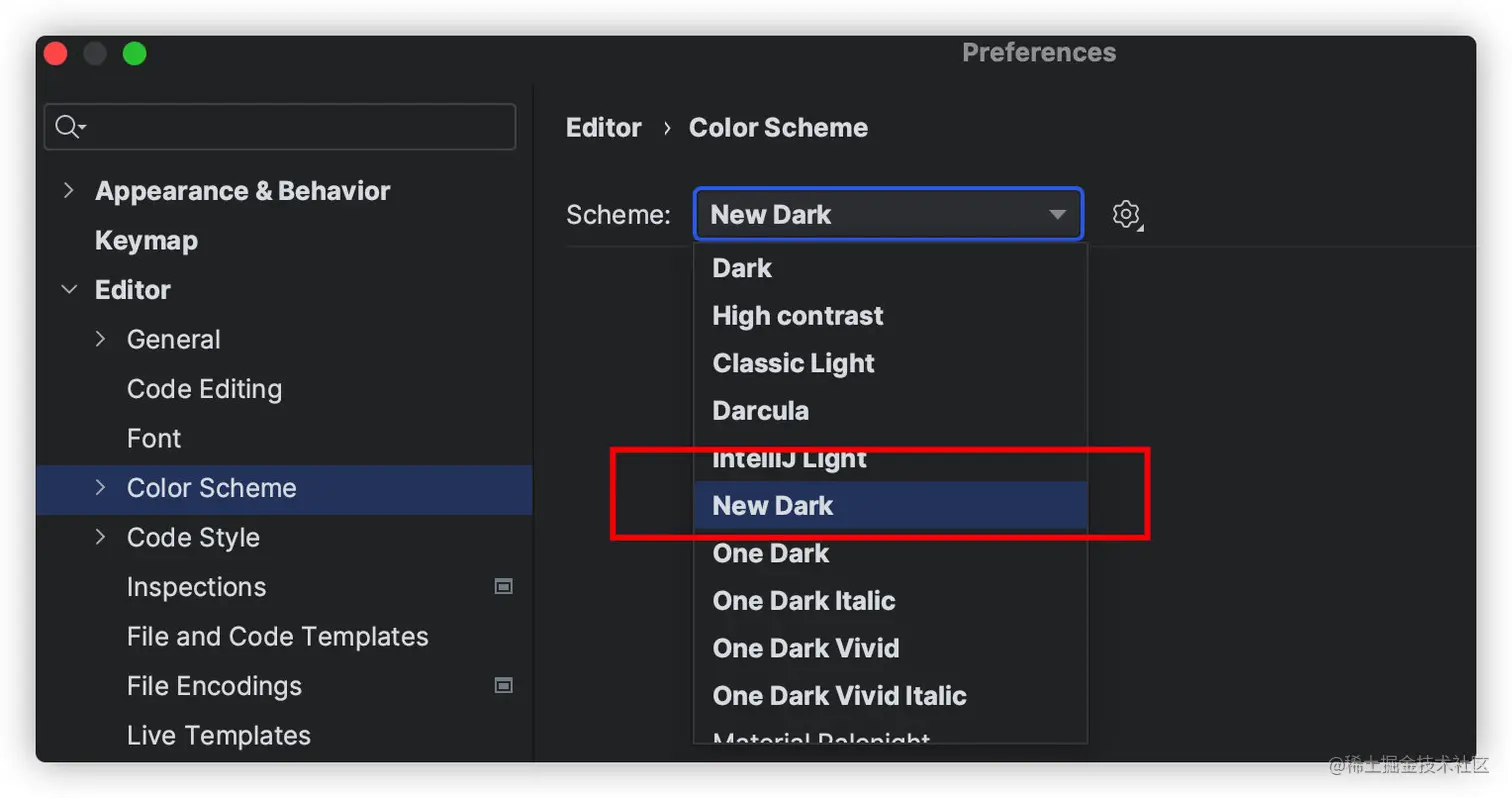Expand the Appearance & Behavior section
This screenshot has height=798, width=1512.
[x=68, y=190]
